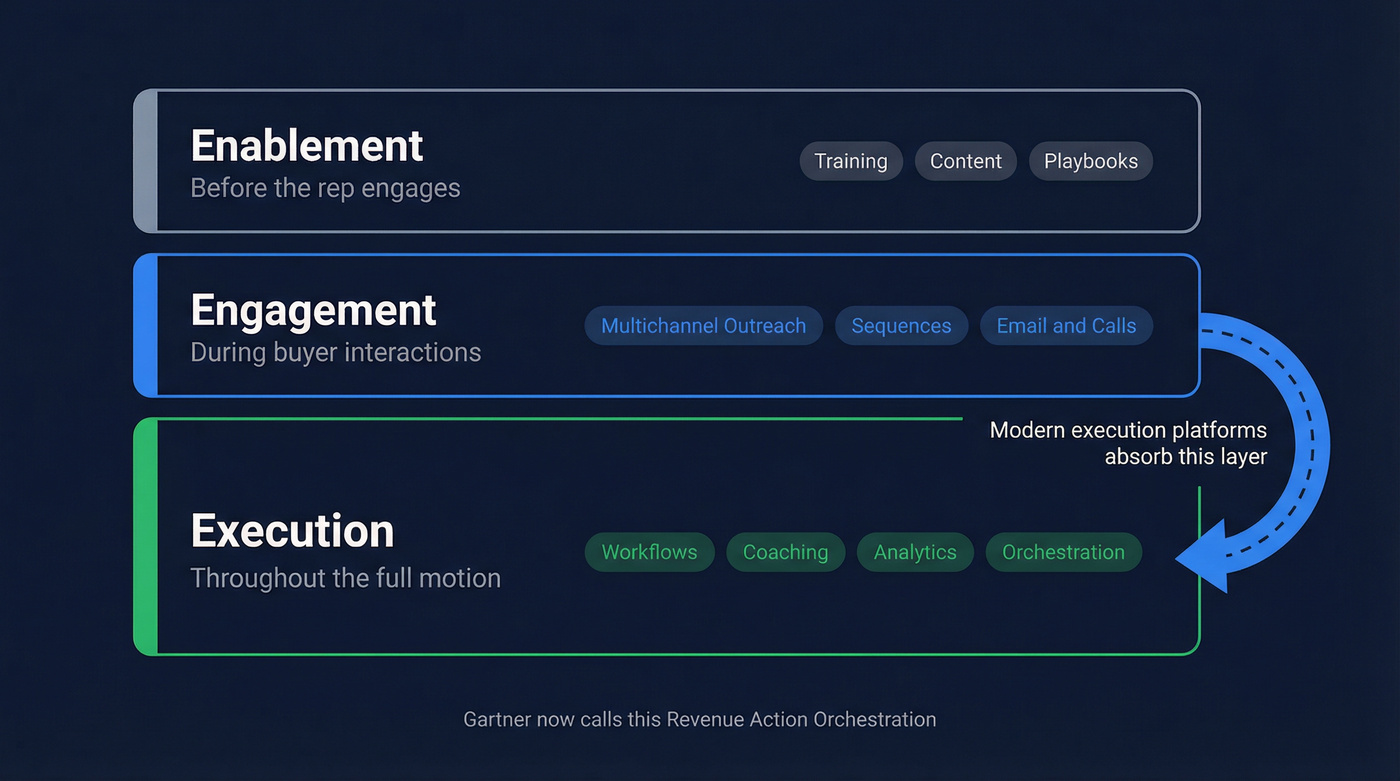Click the Multichannel Outreach pill
This screenshot has width=1400, height=781.
coord(703,325)
